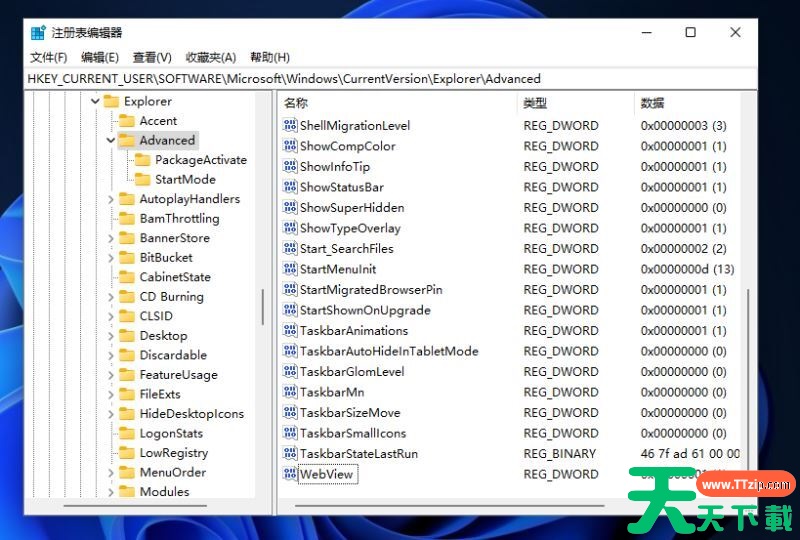
Task: Collapse the Explorer tree node
Action: [95, 101]
